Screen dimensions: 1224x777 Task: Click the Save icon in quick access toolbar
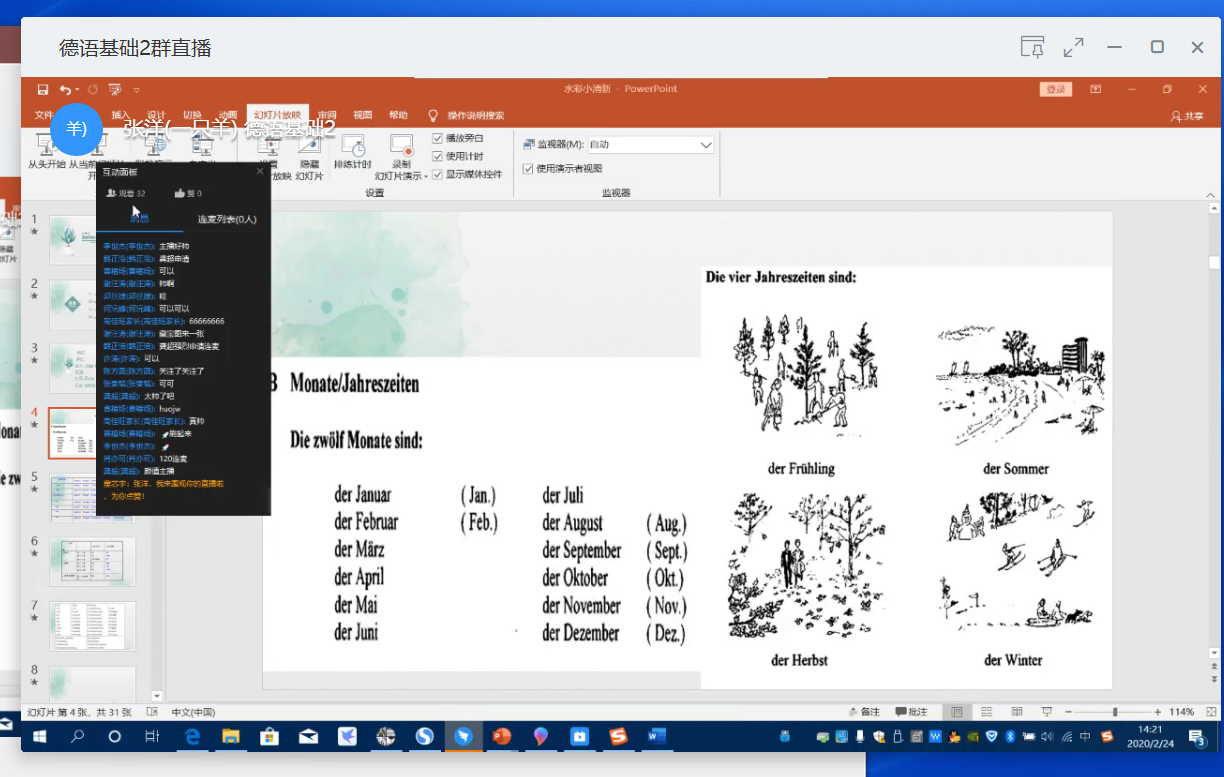[43, 89]
